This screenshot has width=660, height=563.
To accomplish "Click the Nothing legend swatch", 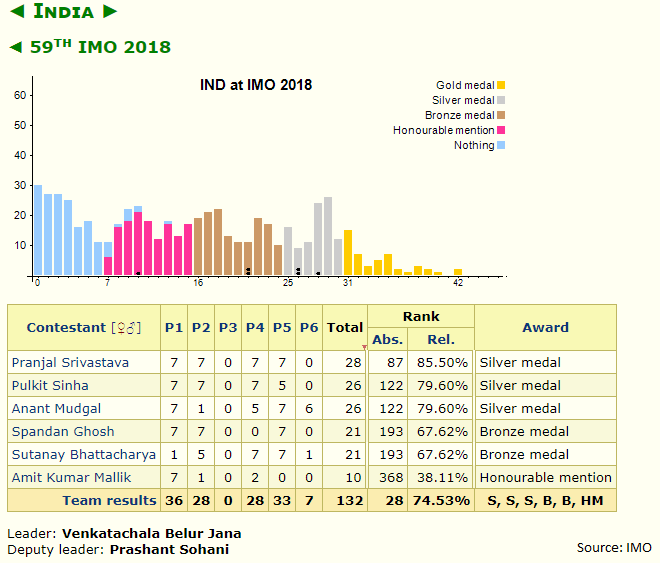I will [501, 145].
